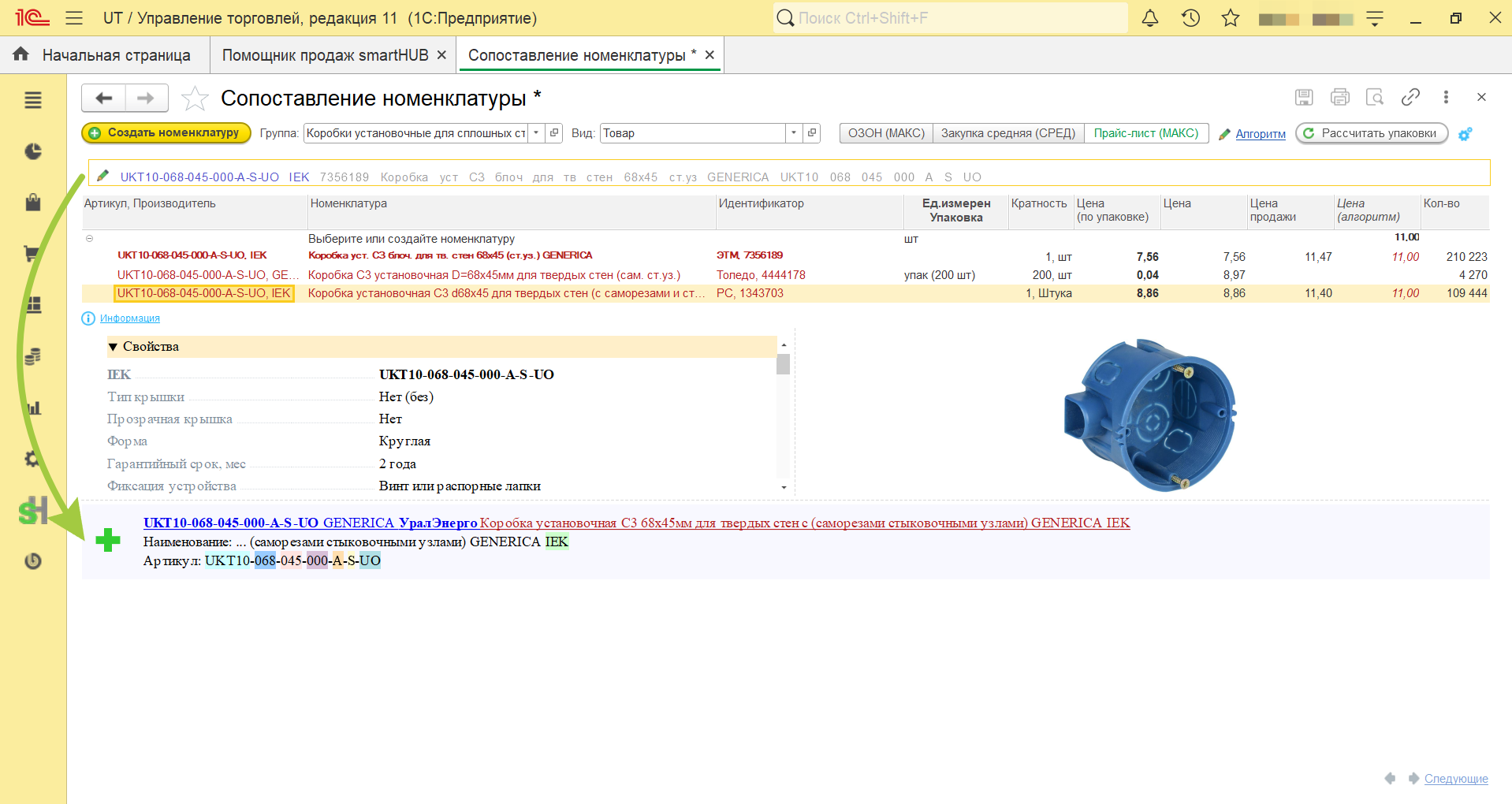1512x804 pixels.
Task: Close the Сопоставление номенклатуры form
Action: (x=1481, y=97)
